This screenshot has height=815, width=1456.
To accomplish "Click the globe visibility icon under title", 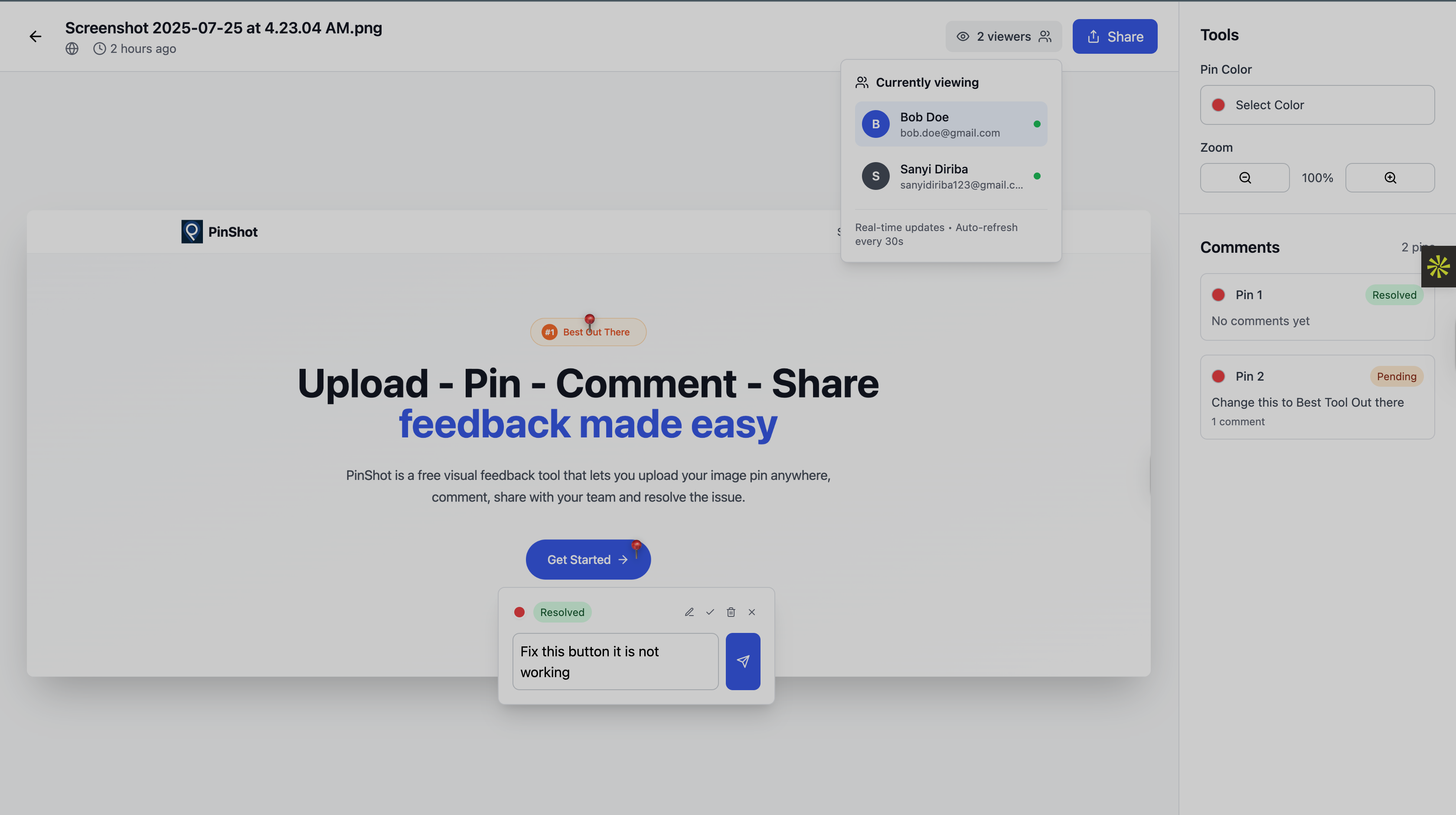I will point(72,49).
